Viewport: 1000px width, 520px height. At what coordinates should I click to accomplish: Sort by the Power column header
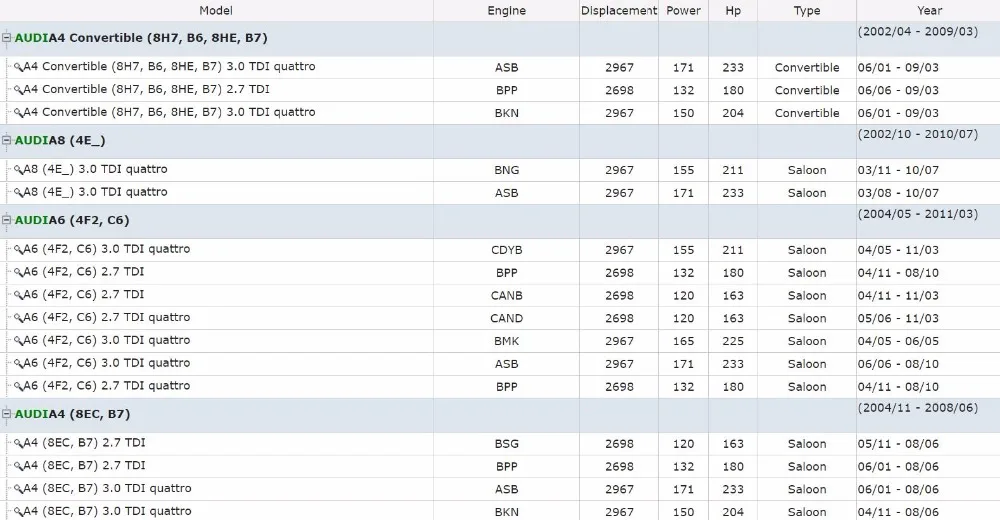pos(683,10)
